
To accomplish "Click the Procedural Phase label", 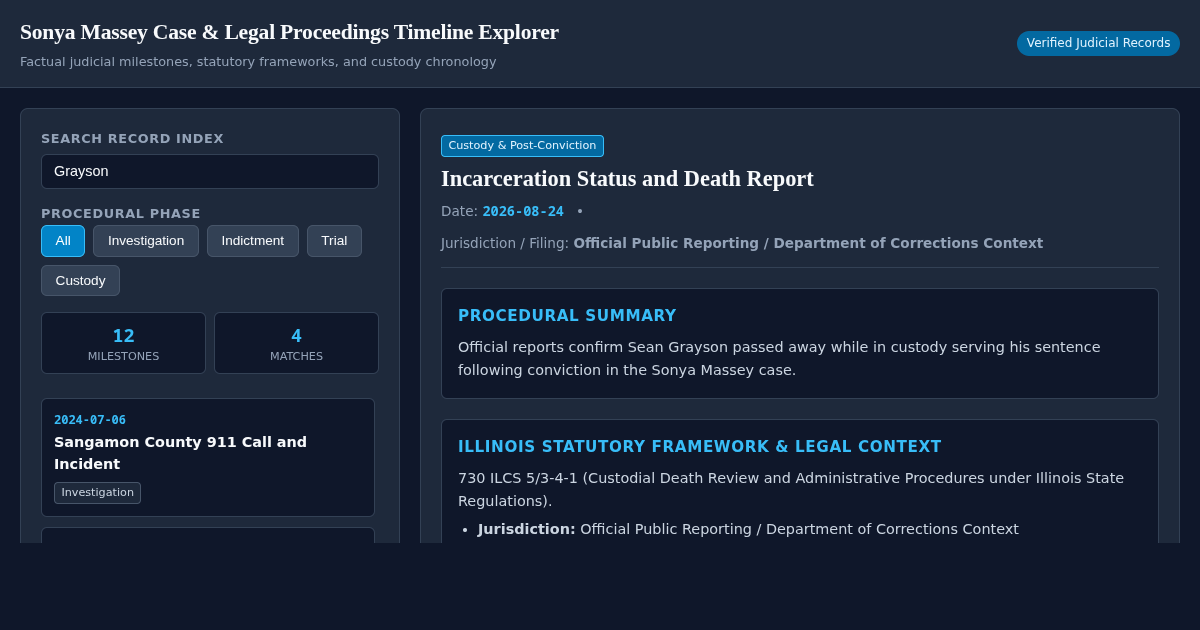I will pos(121,213).
